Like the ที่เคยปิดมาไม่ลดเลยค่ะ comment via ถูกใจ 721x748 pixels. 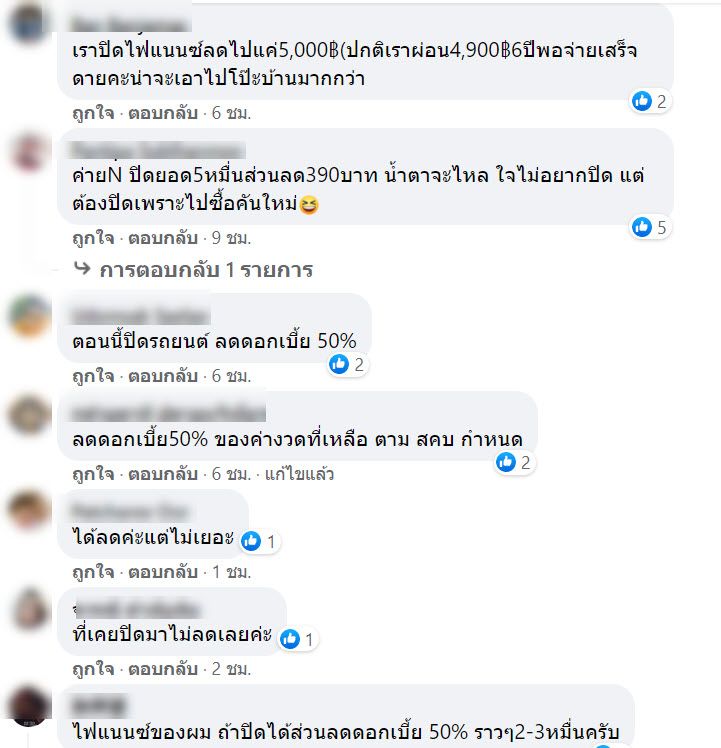pos(93,669)
